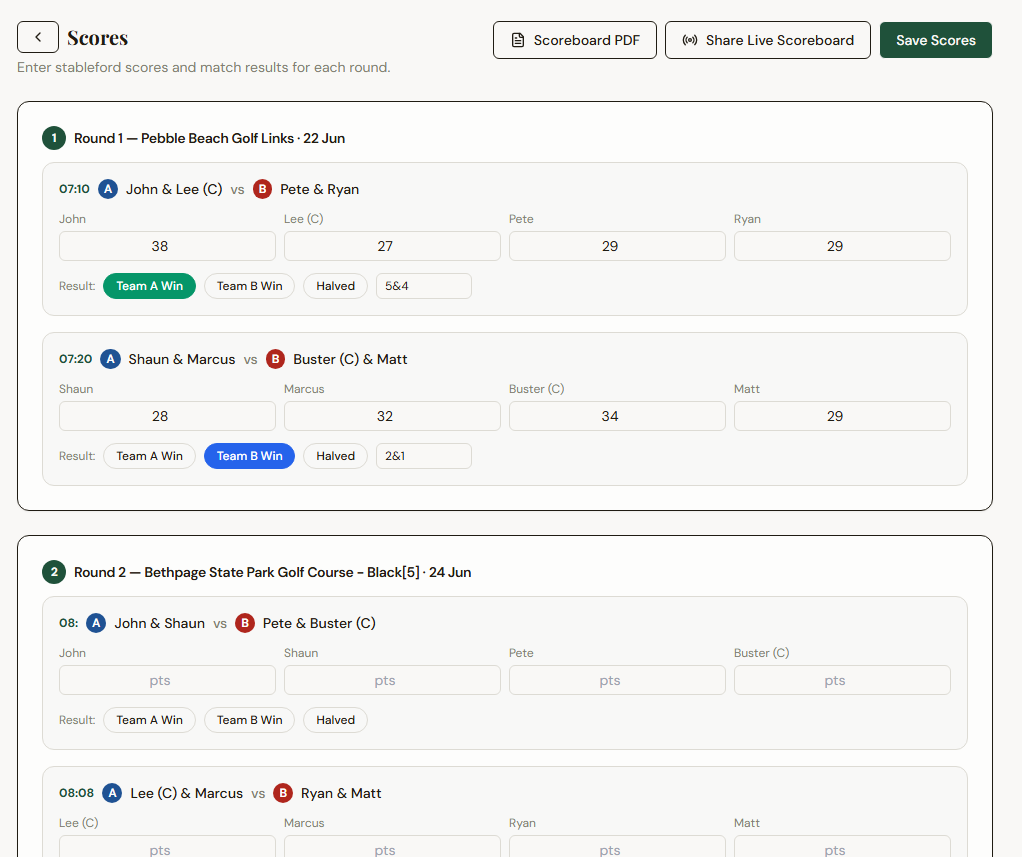Click the 07:20 tee time
Viewport: 1022px width, 857px height.
tap(76, 359)
